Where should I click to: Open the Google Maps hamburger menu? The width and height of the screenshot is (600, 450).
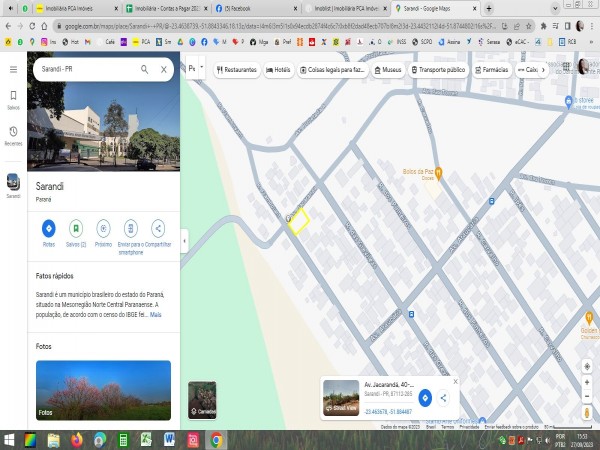tap(13, 69)
